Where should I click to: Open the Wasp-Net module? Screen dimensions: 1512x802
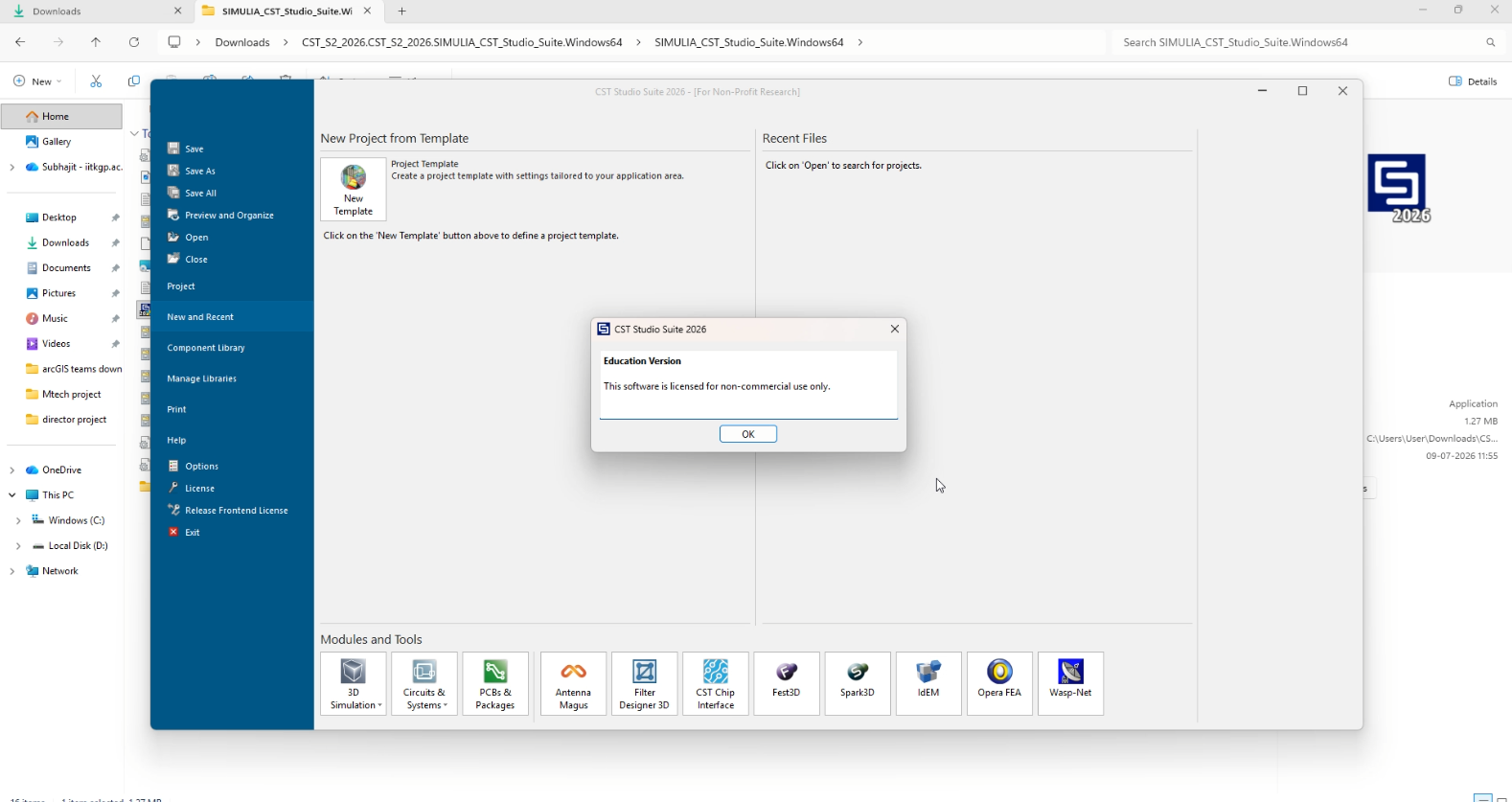[1070, 683]
